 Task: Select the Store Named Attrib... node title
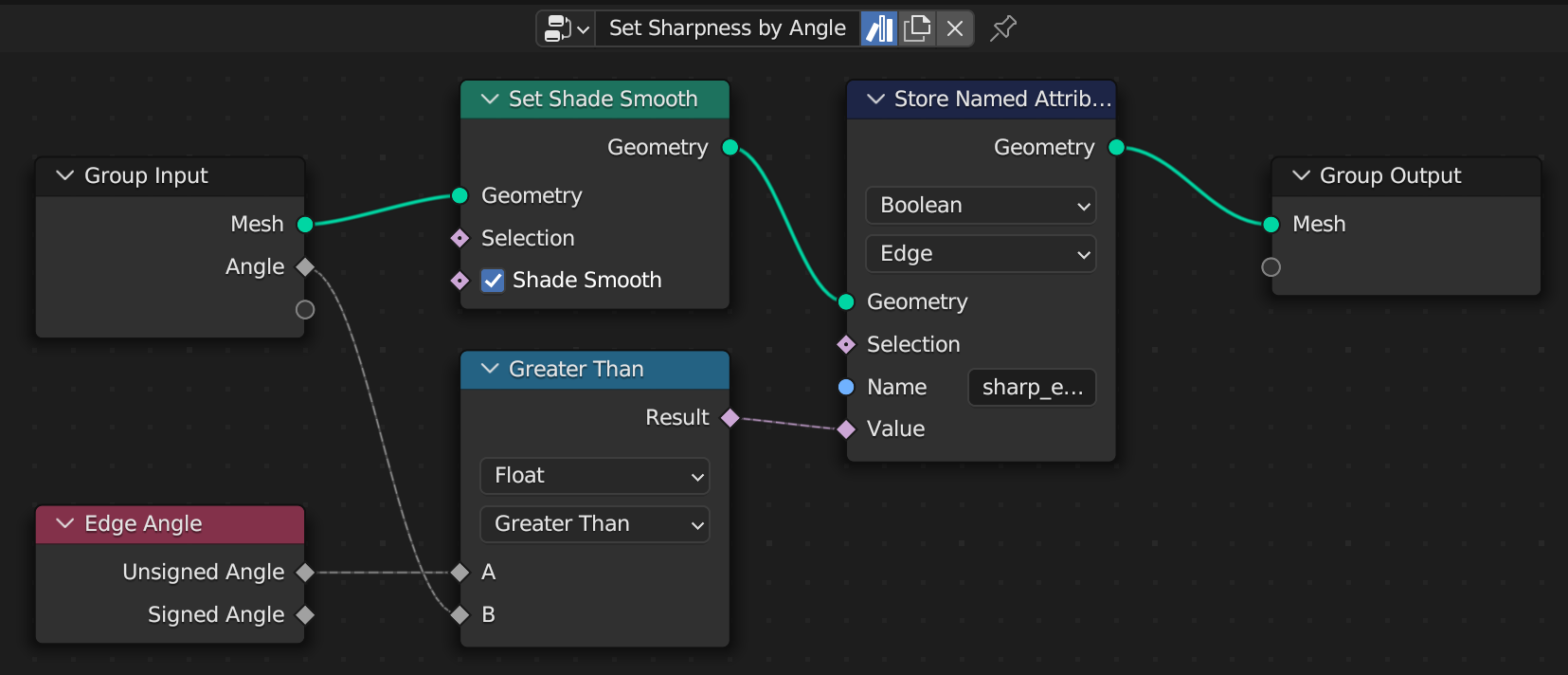pyautogui.click(x=1002, y=99)
